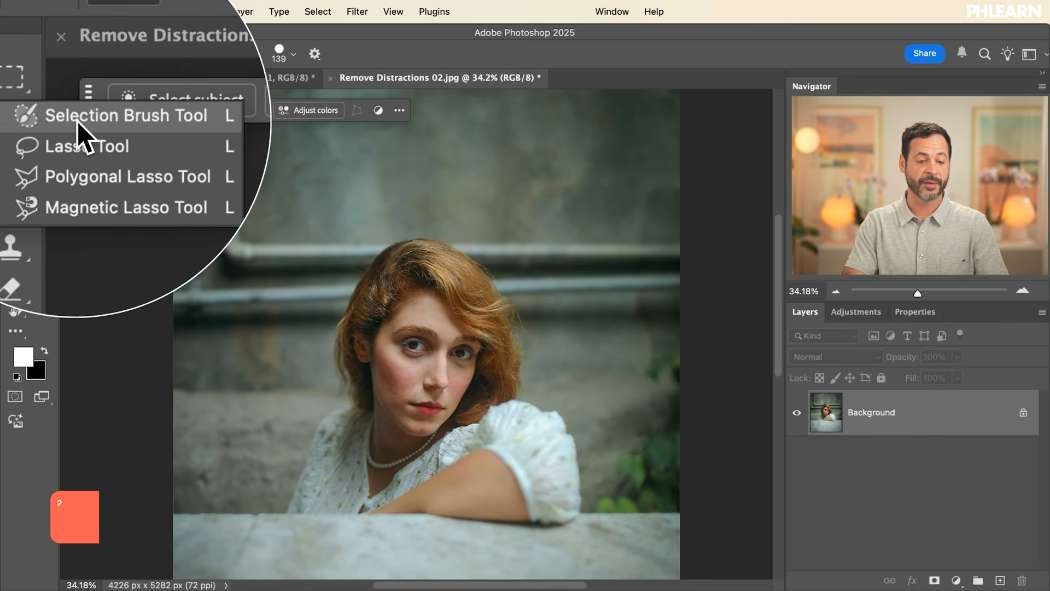The height and width of the screenshot is (591, 1050).
Task: Open Navigator panel flyout menu
Action: point(1041,86)
